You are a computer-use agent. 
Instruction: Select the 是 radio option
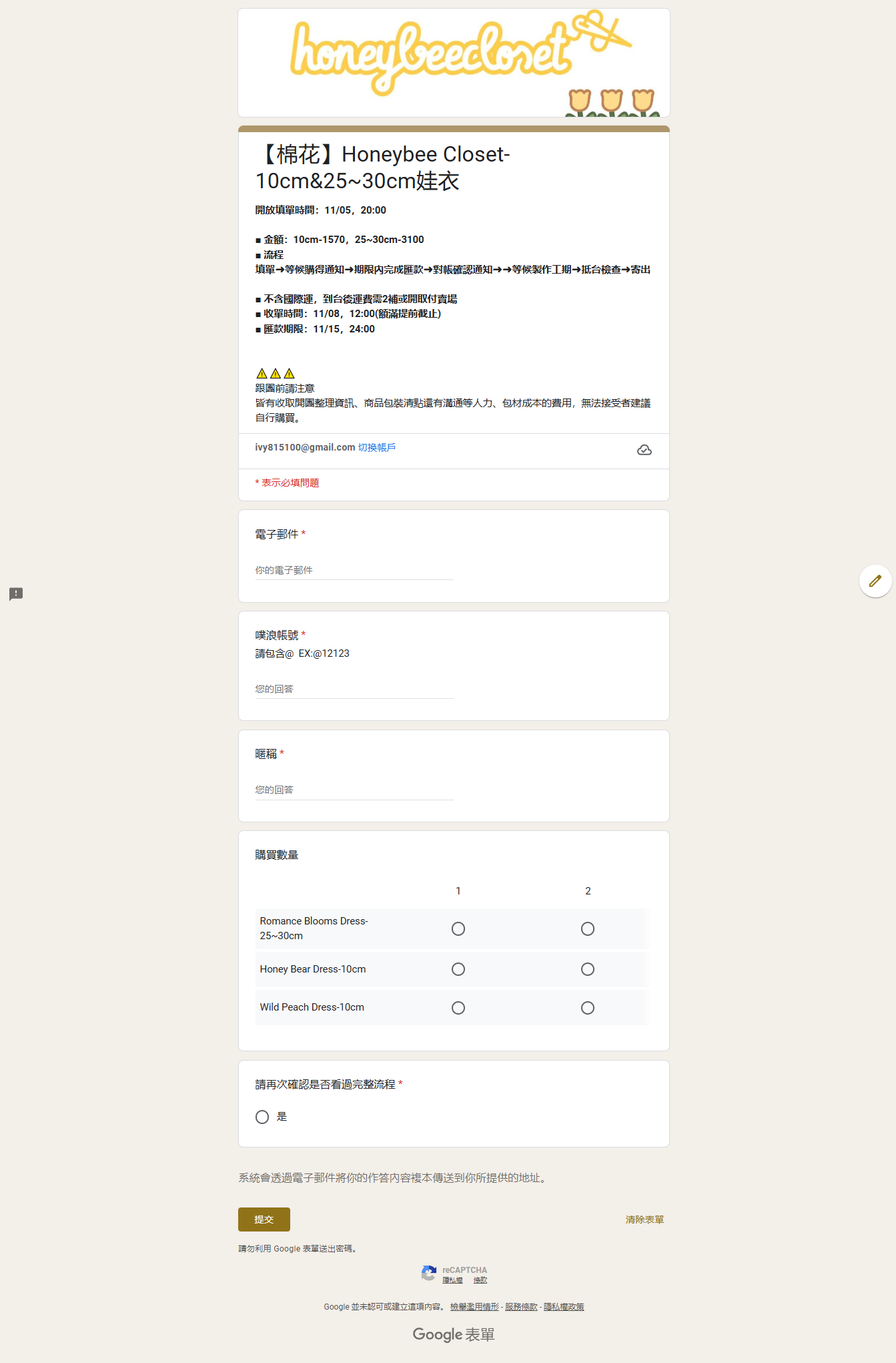(x=262, y=1117)
